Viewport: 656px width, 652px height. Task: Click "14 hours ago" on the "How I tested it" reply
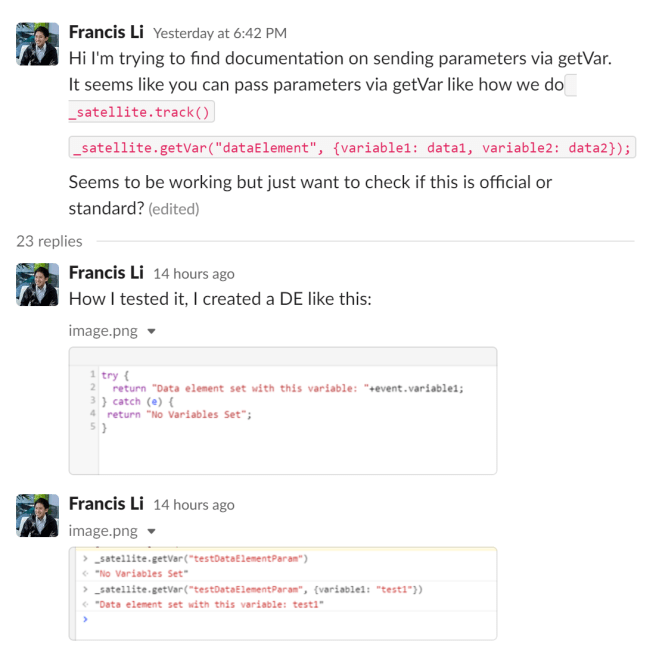coord(194,274)
